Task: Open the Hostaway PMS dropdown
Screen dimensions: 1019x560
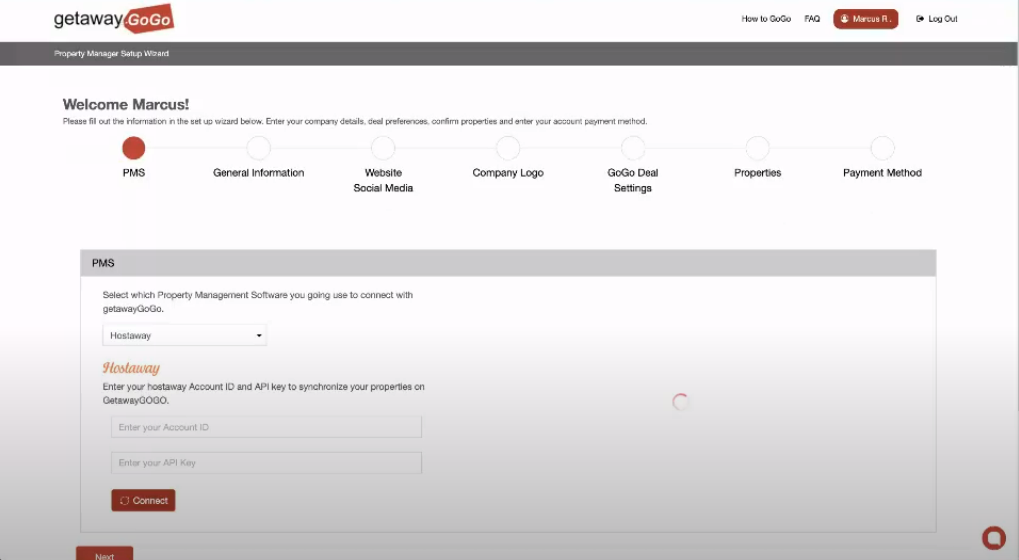Action: click(185, 335)
